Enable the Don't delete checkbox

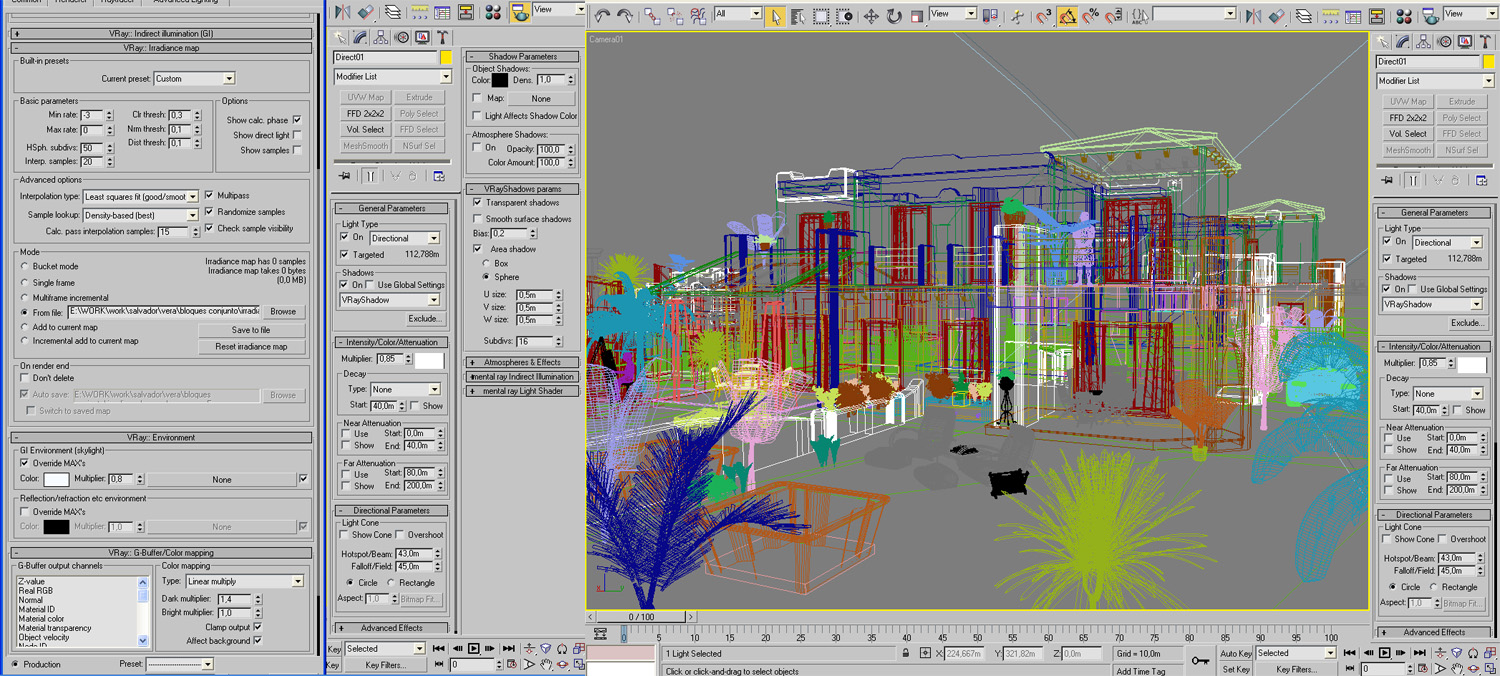pos(25,379)
